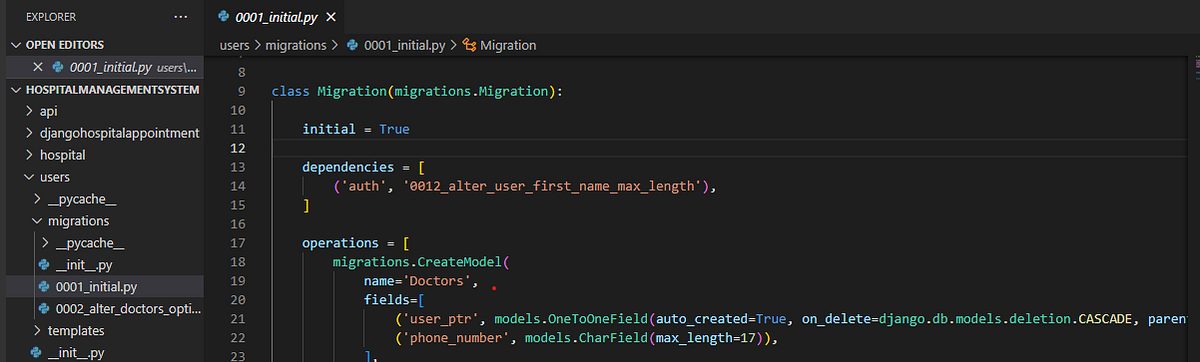Click the name='Doctors' code line

421,281
